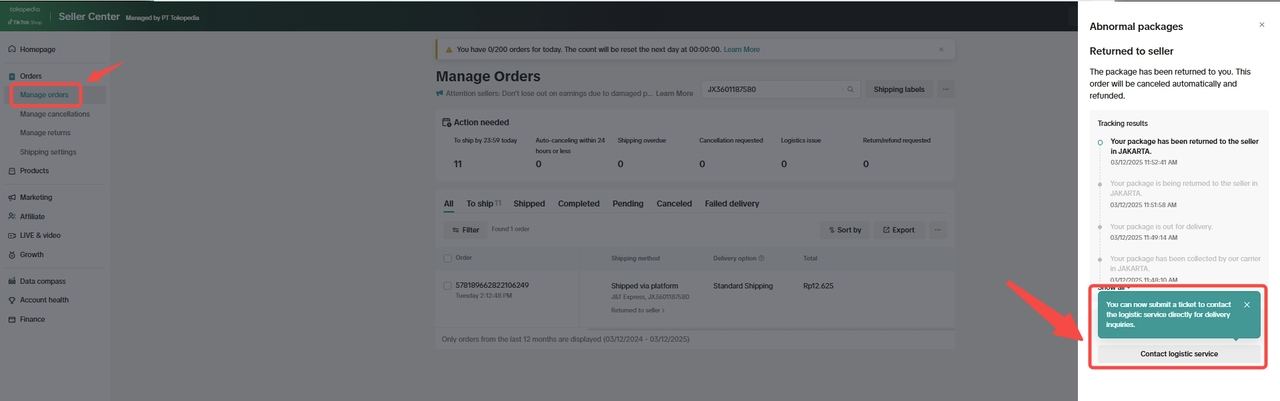Dismiss the green tooltip with X
This screenshot has height=401, width=1280.
(1246, 305)
